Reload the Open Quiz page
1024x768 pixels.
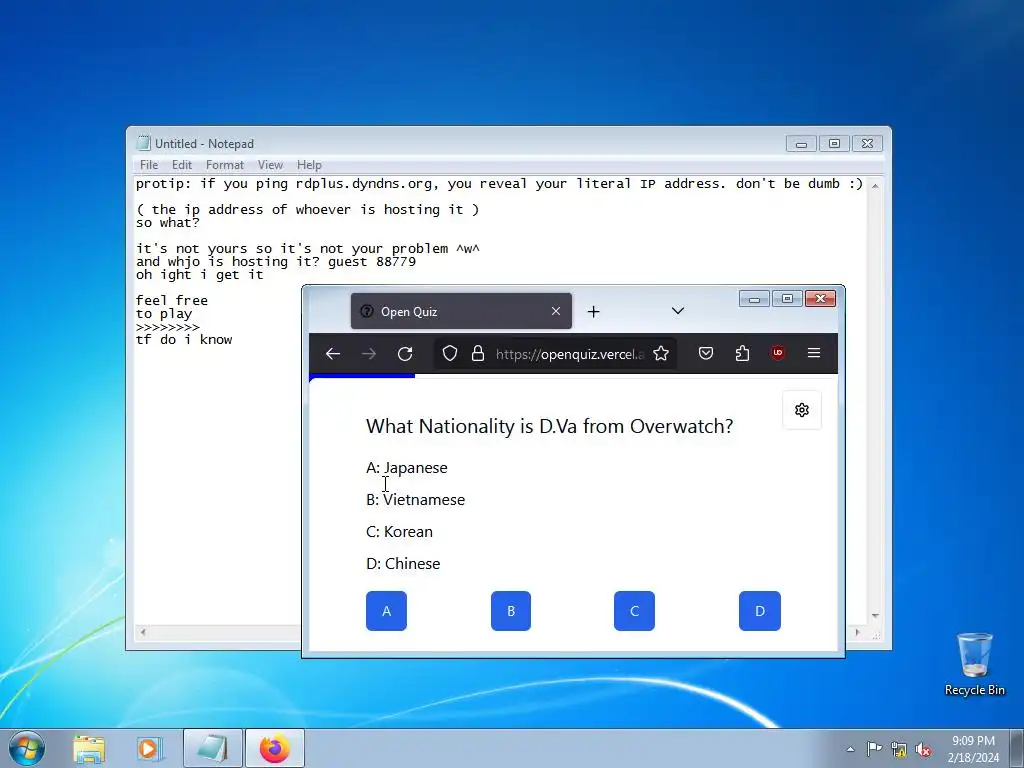[405, 354]
